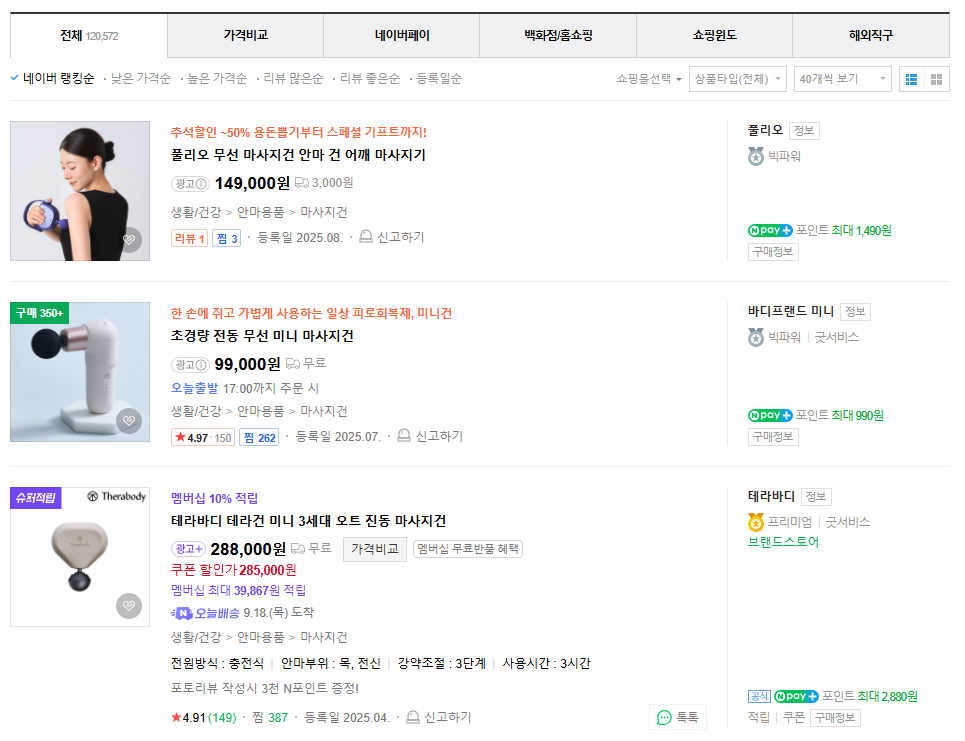Switch to 해외직구 tab
This screenshot has width=965, height=741.
[871, 36]
